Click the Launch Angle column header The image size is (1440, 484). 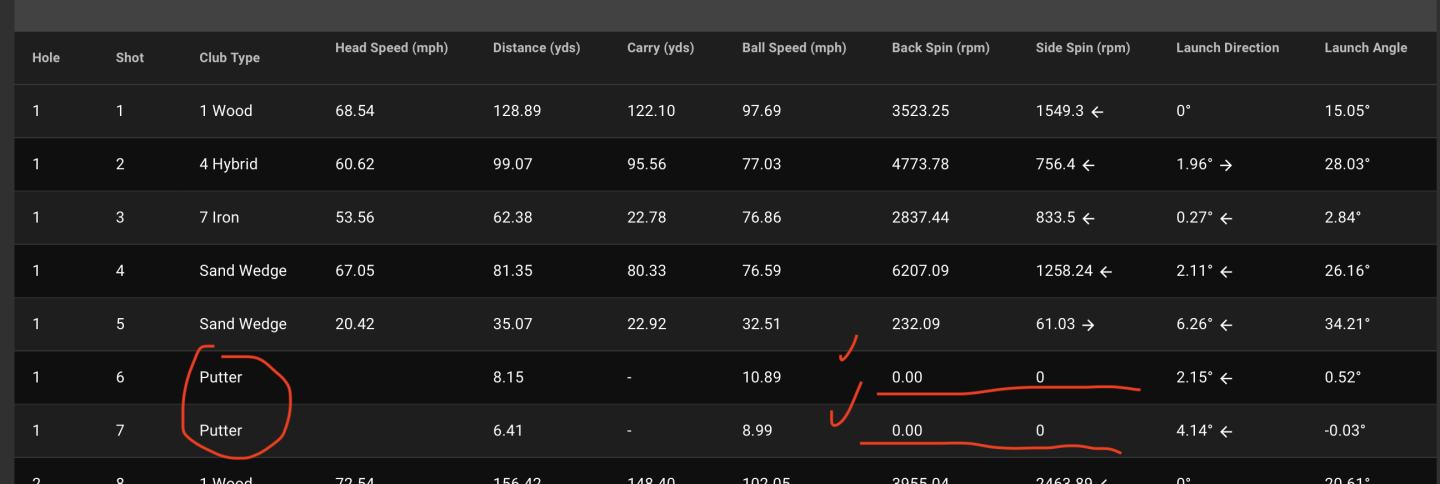pyautogui.click(x=1365, y=48)
